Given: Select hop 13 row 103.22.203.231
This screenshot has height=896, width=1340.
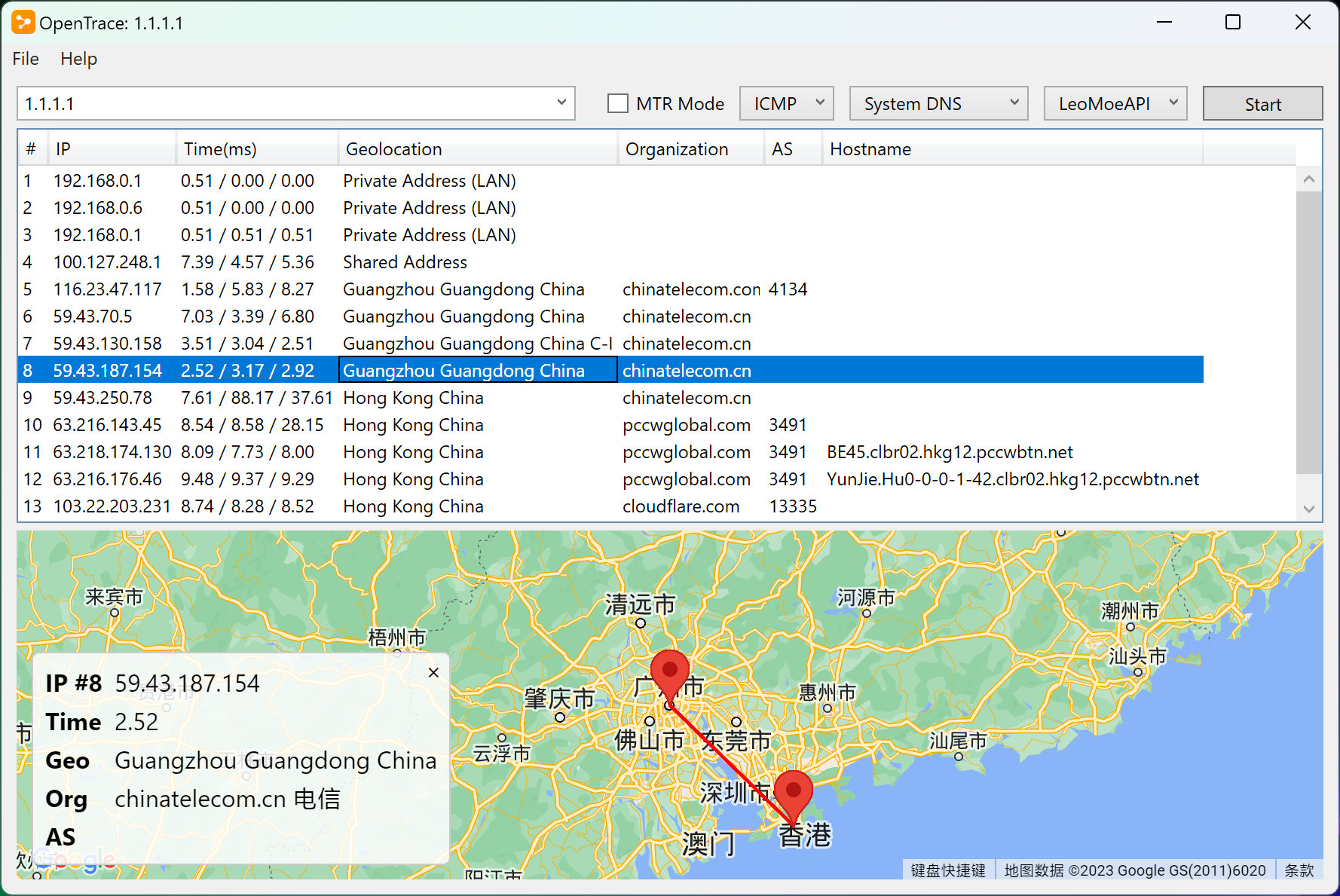Looking at the screenshot, I should [112, 506].
